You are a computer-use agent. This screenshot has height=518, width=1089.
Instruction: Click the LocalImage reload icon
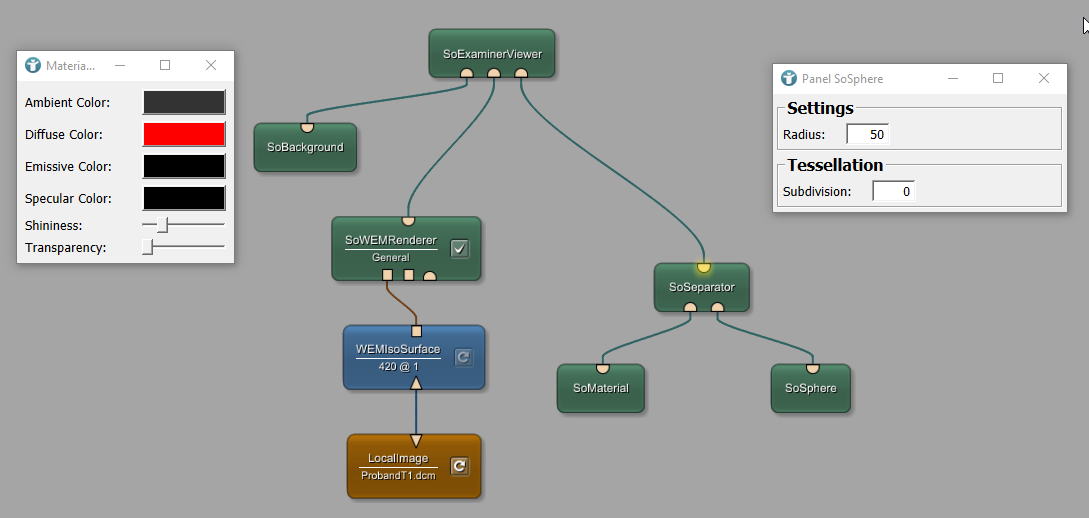(459, 466)
